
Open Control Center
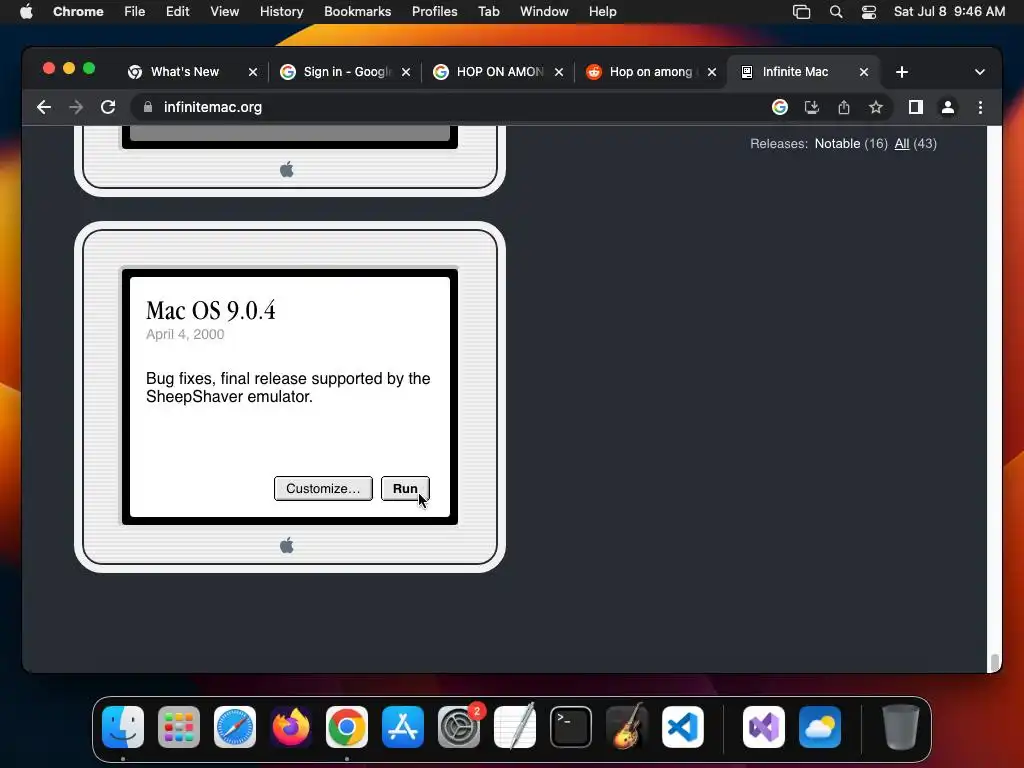click(x=869, y=12)
